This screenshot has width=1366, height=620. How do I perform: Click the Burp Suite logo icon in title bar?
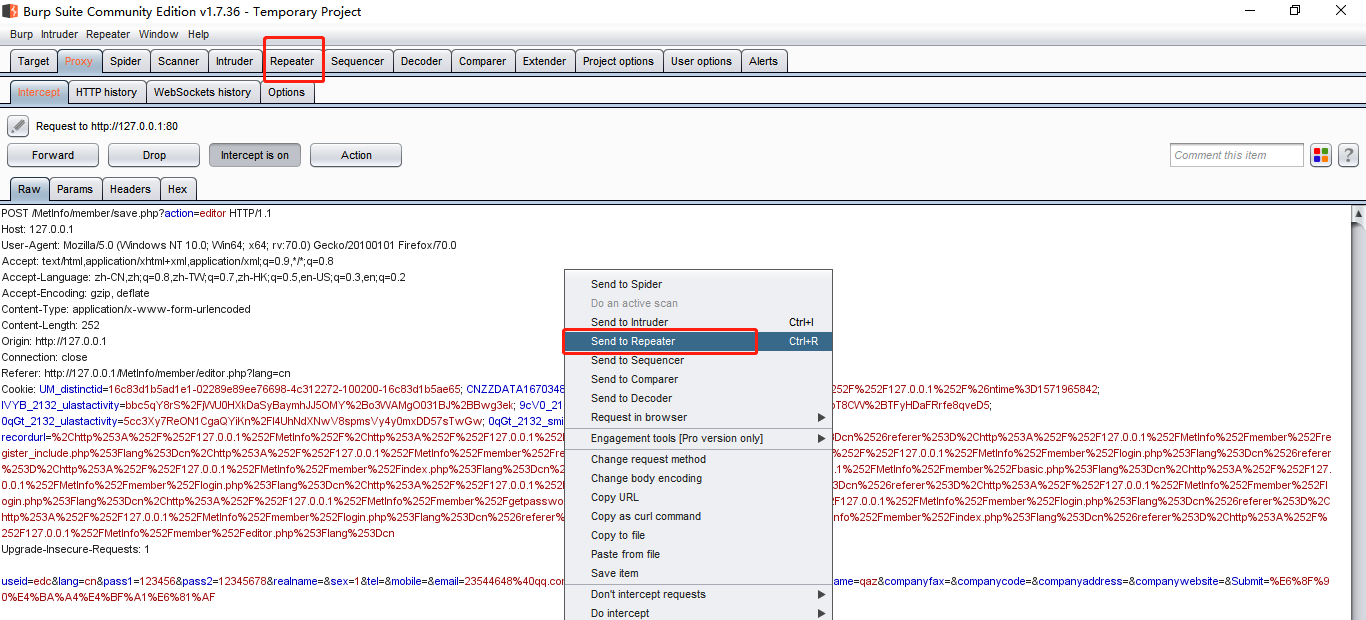(x=10, y=11)
